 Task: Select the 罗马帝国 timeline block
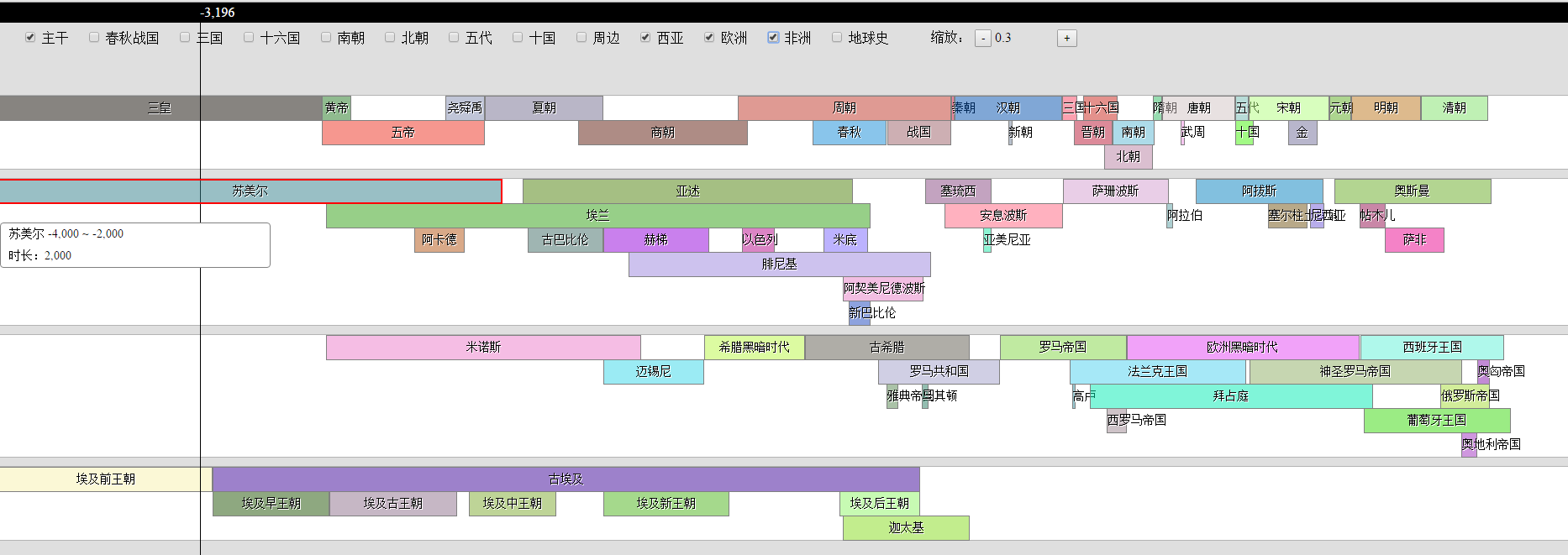1062,348
